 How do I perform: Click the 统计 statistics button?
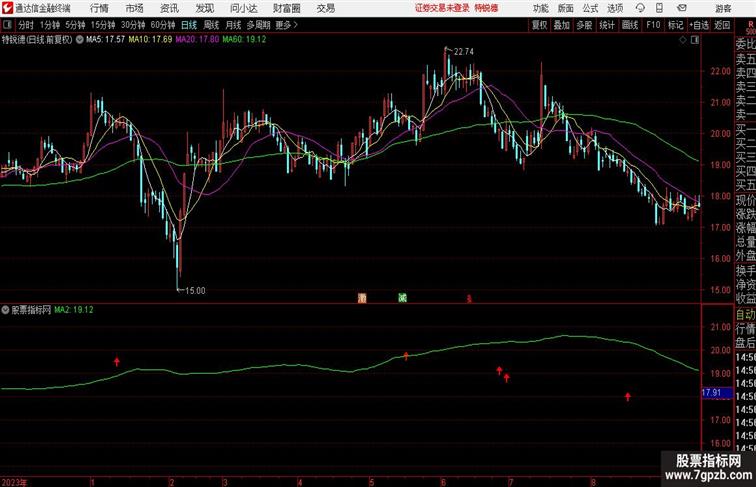[x=607, y=25]
